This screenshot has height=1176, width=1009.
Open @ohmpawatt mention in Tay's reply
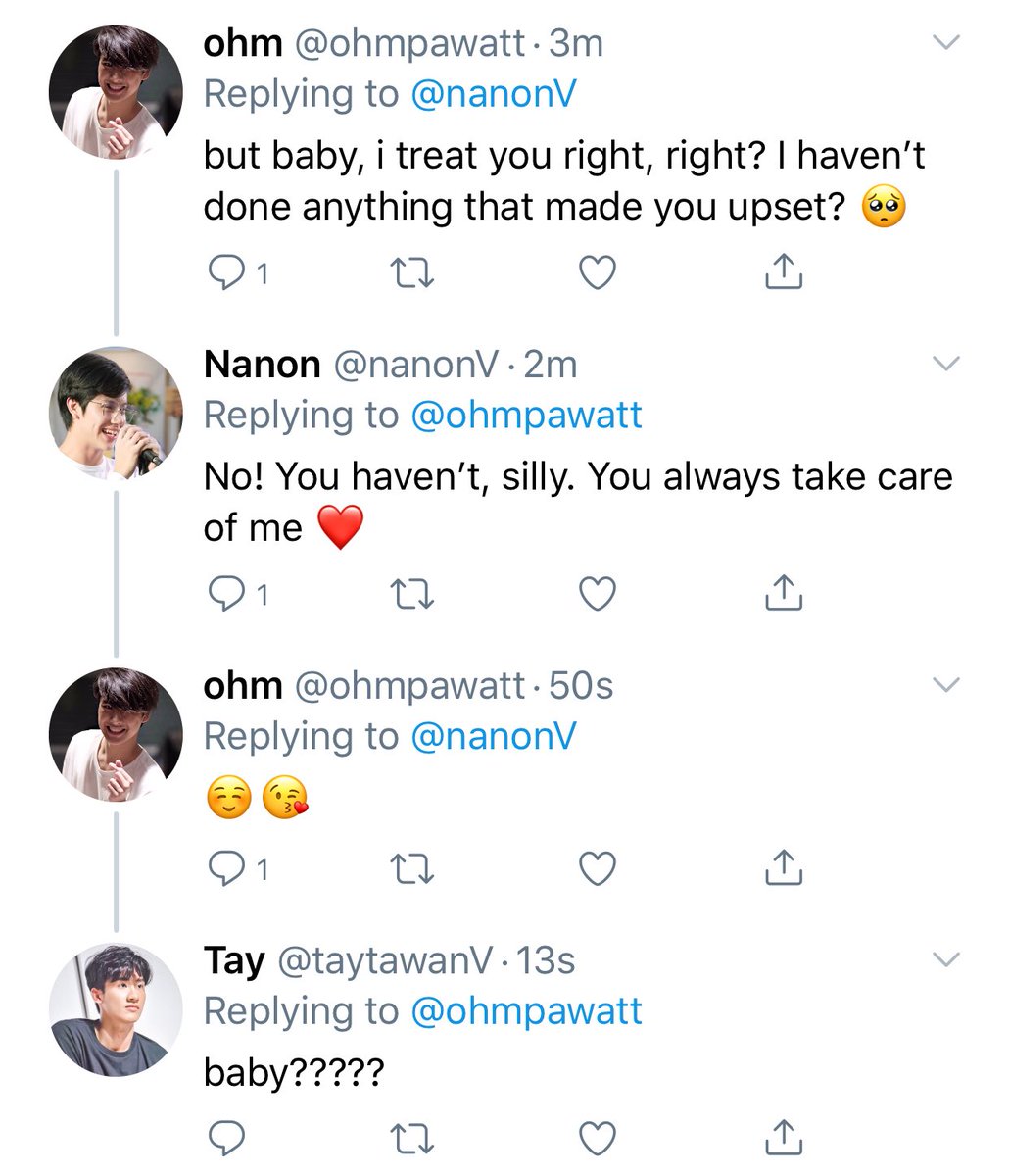526,1010
